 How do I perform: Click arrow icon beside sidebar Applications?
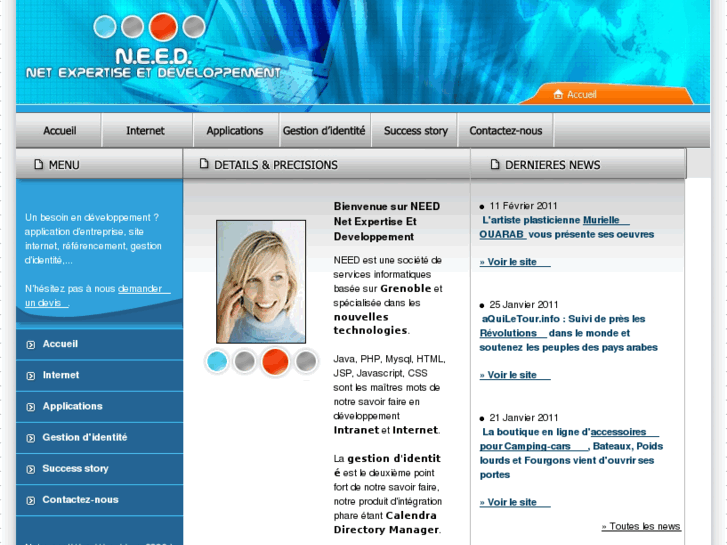pyautogui.click(x=31, y=407)
